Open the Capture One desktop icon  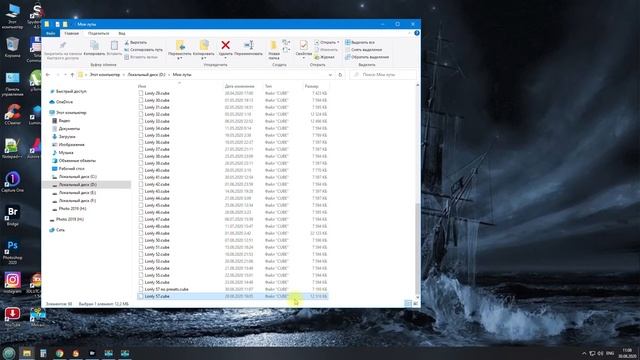[13, 182]
